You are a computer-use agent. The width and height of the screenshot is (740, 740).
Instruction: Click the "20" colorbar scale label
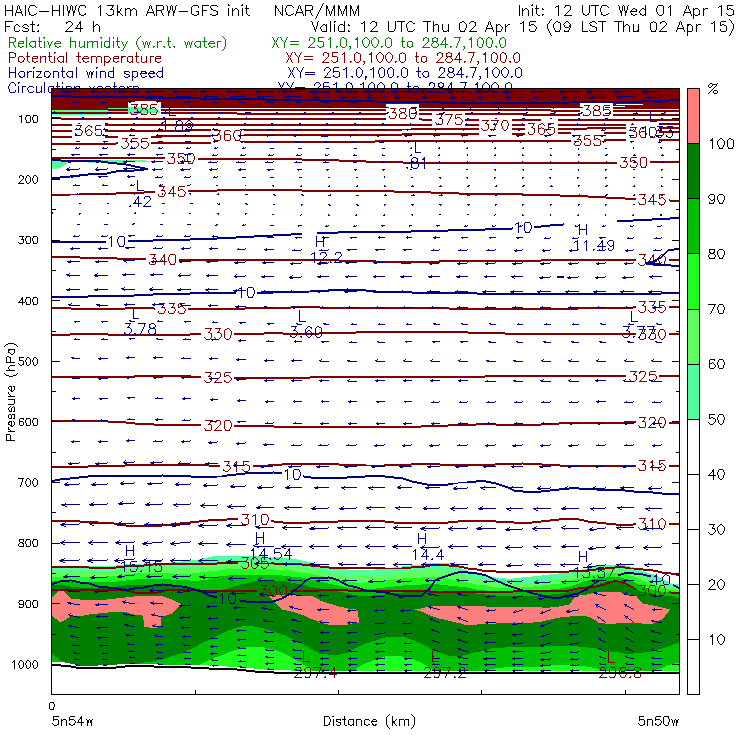point(716,585)
